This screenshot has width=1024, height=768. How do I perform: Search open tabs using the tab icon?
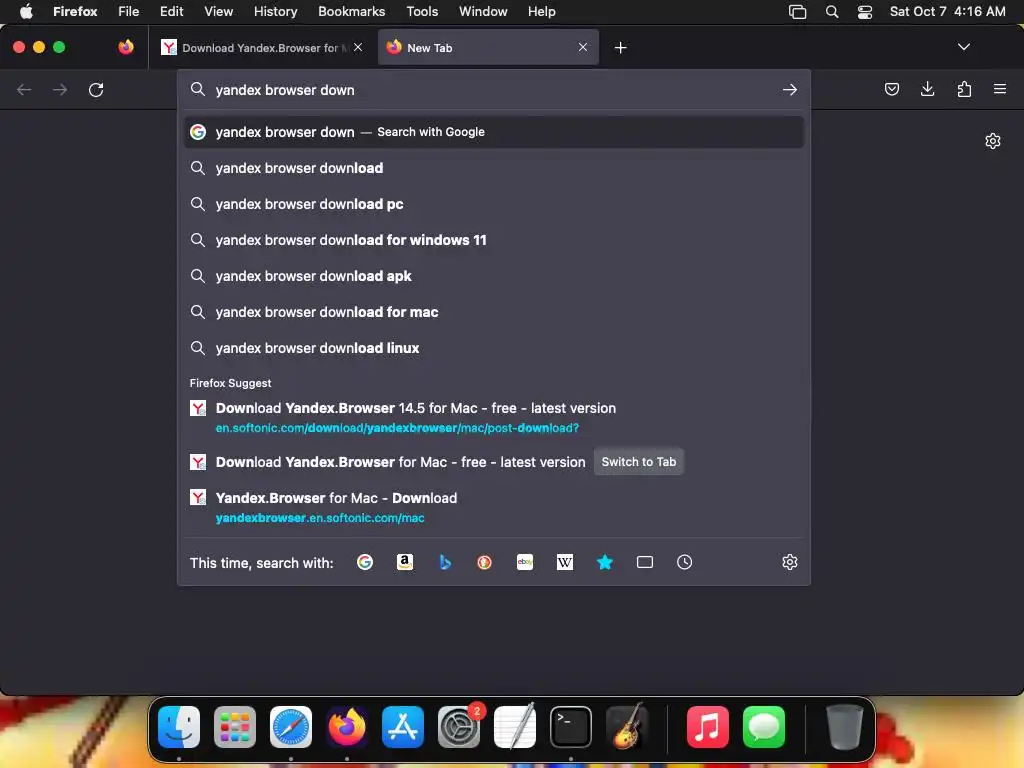pos(645,562)
